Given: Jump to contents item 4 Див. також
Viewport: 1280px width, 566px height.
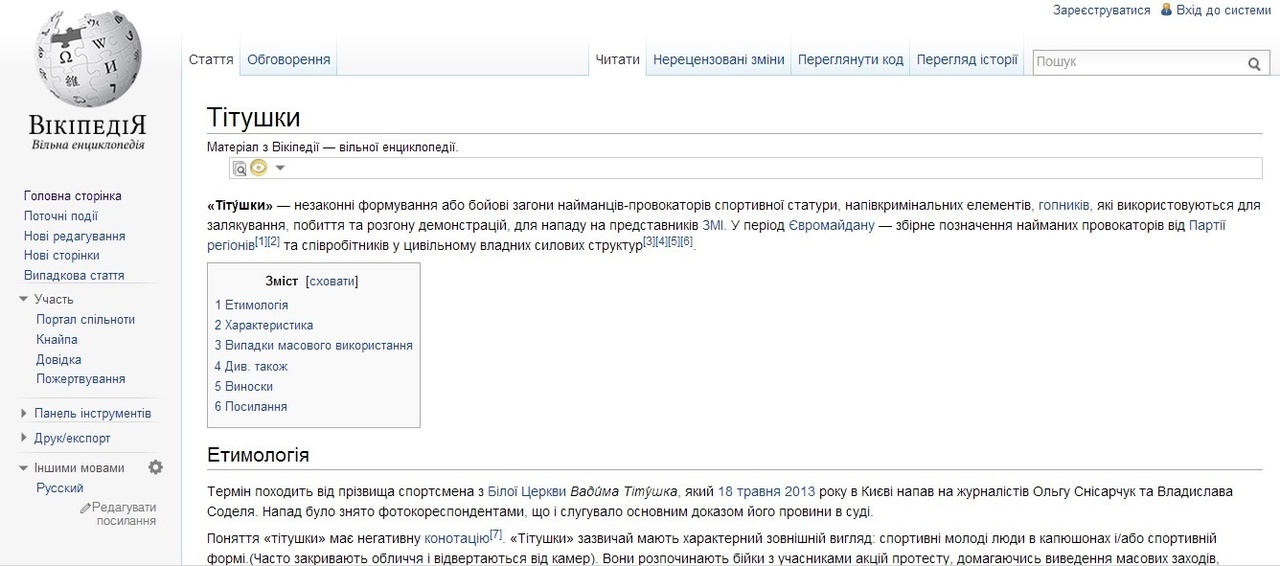Looking at the screenshot, I should click(251, 366).
